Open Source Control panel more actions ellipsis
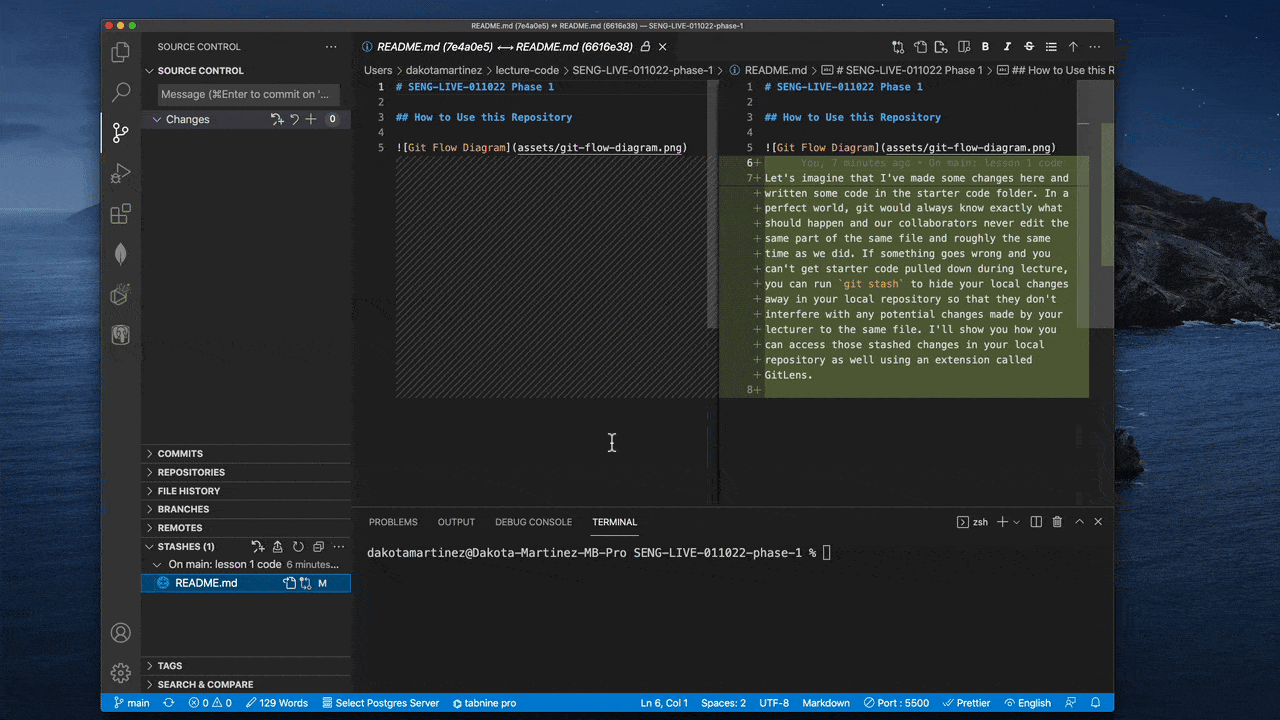 click(331, 47)
